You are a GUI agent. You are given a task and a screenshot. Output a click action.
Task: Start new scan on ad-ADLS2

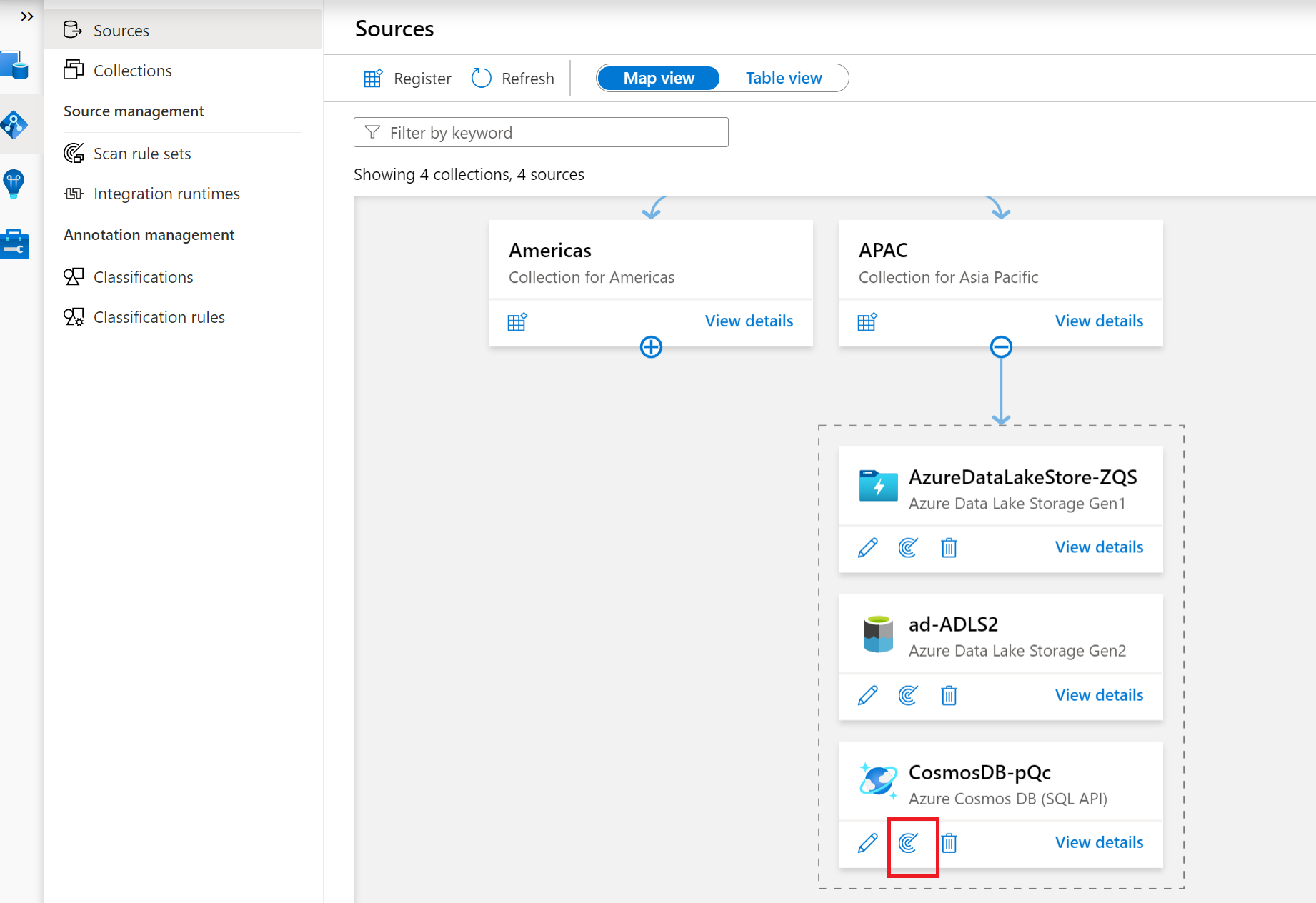coord(908,695)
